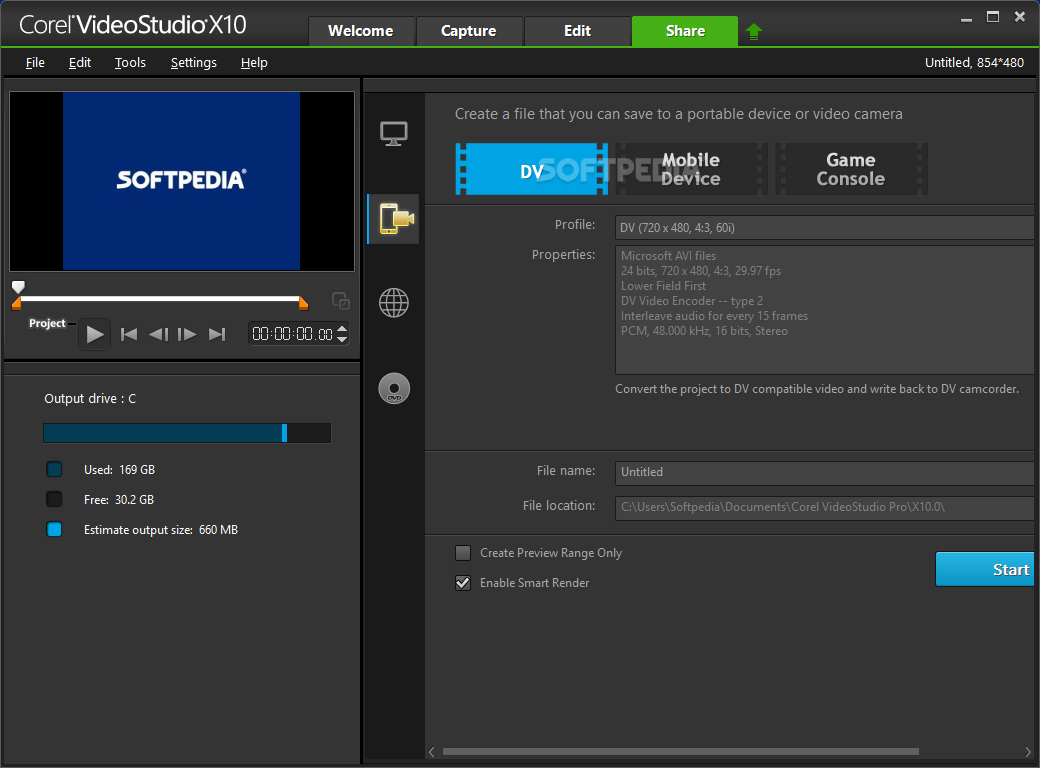The image size is (1040, 768).
Task: Maximize the VideoStudio window
Action: point(993,17)
